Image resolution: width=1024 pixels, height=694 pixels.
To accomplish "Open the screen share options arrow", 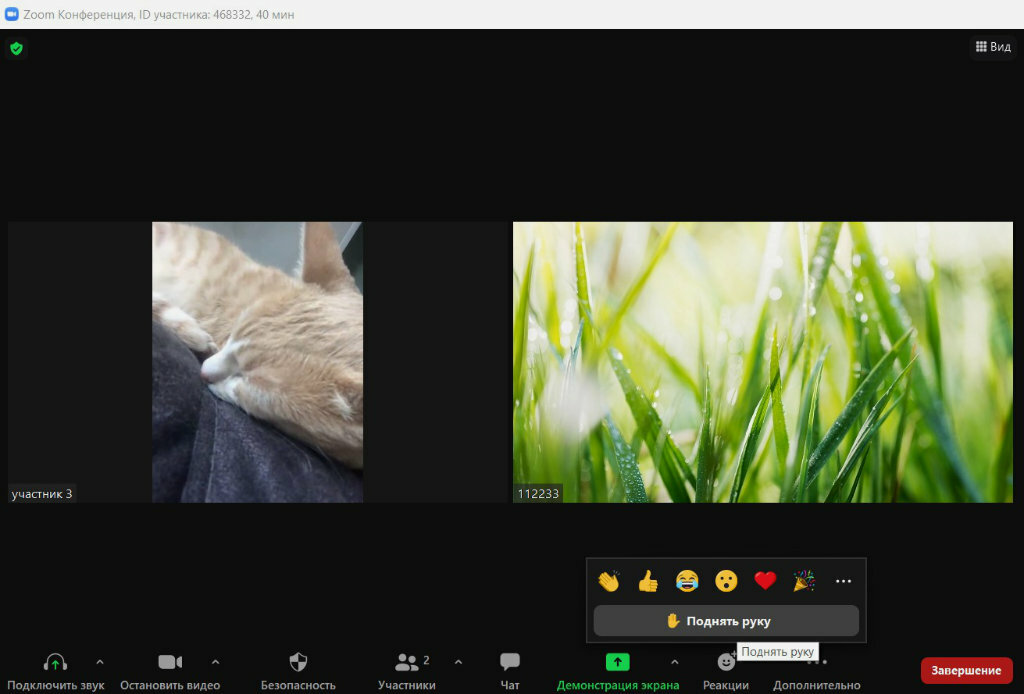I will (x=674, y=662).
